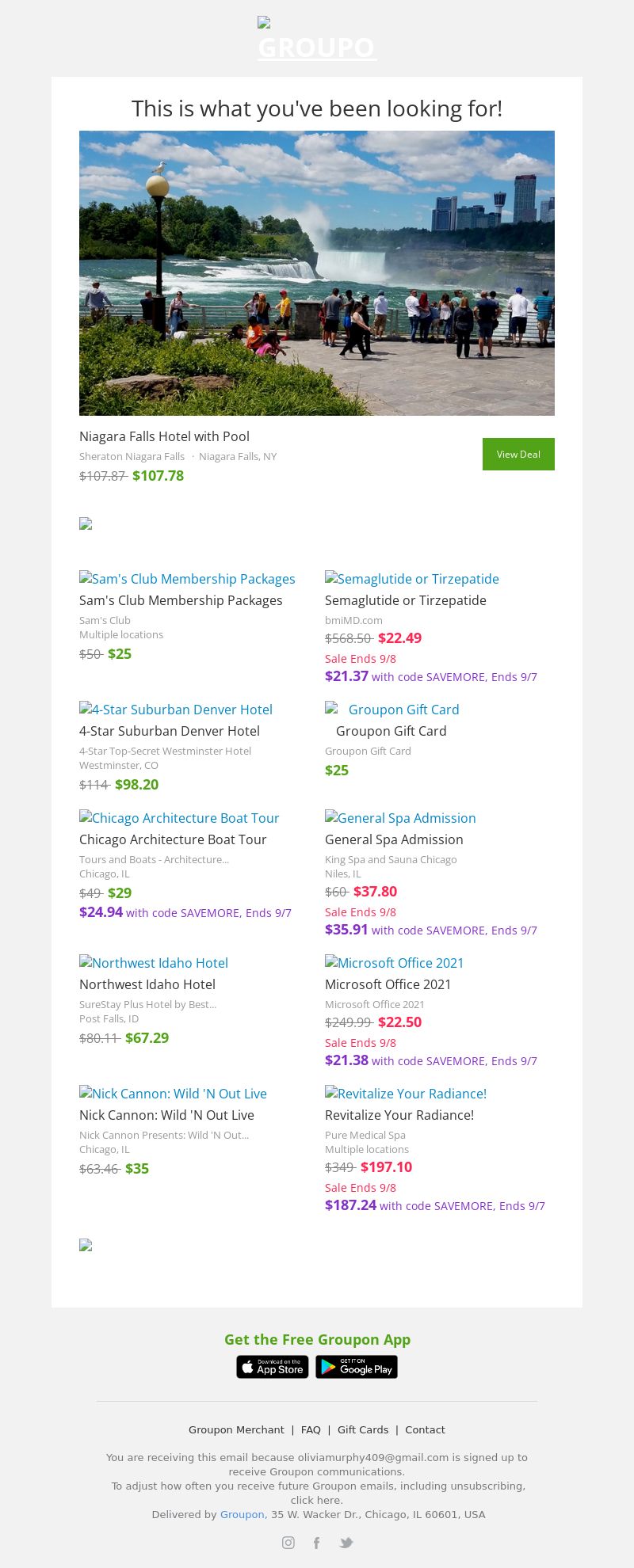Tap the Google Play download badge
The height and width of the screenshot is (1568, 634).
point(357,1367)
